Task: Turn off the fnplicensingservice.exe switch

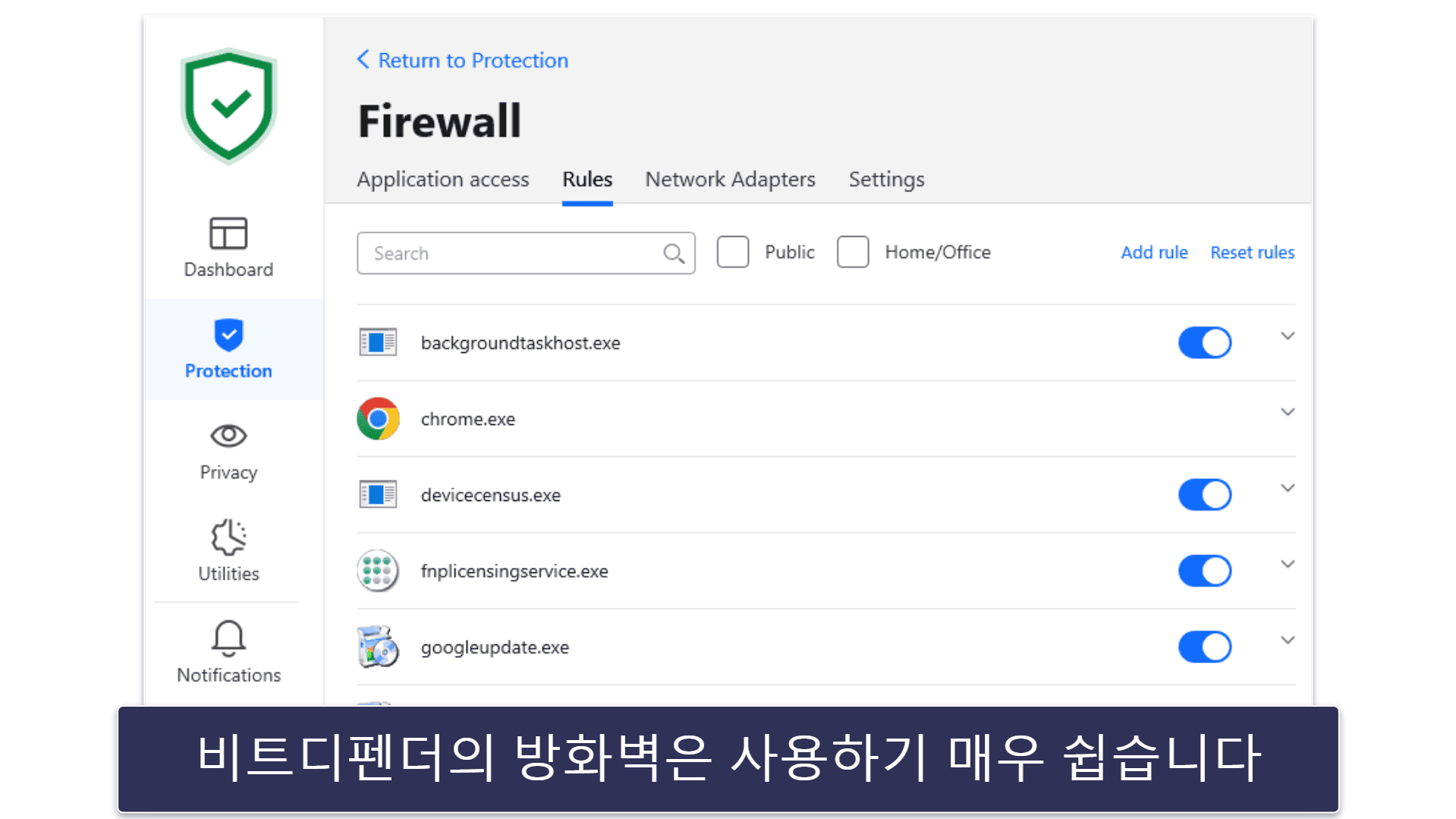Action: (x=1205, y=571)
